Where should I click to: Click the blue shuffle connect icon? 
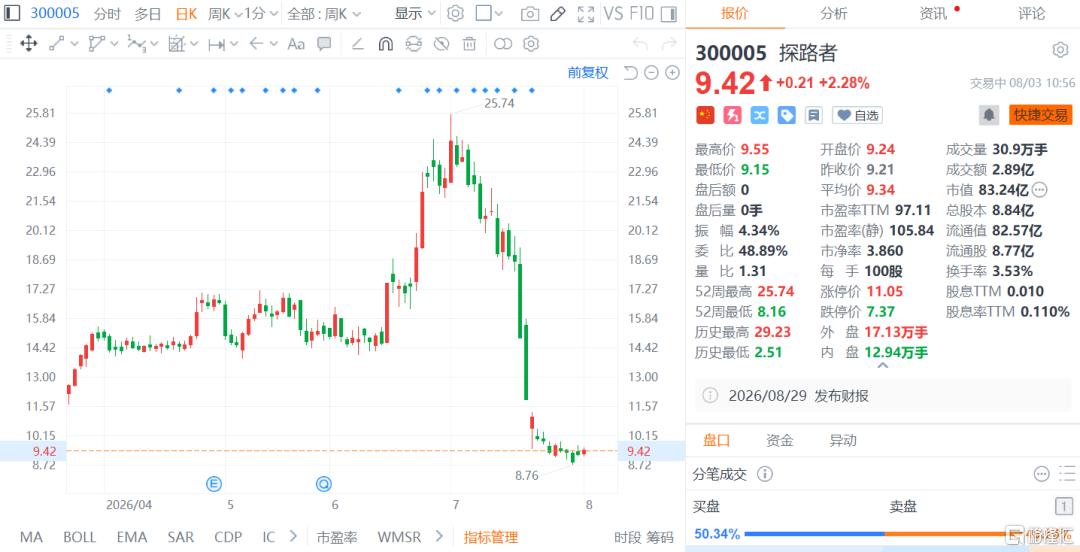[759, 115]
